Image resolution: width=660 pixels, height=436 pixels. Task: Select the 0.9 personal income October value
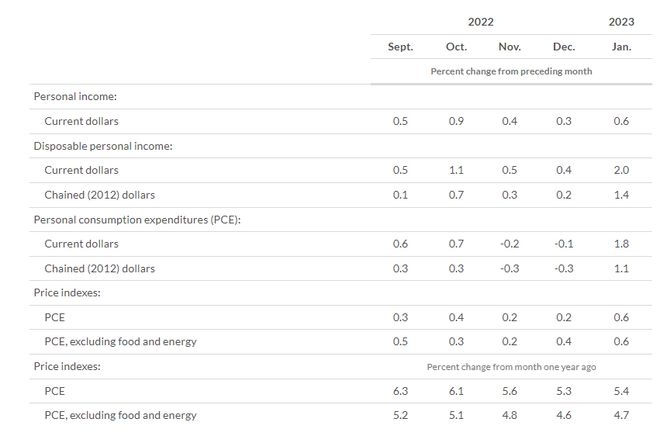(x=456, y=121)
